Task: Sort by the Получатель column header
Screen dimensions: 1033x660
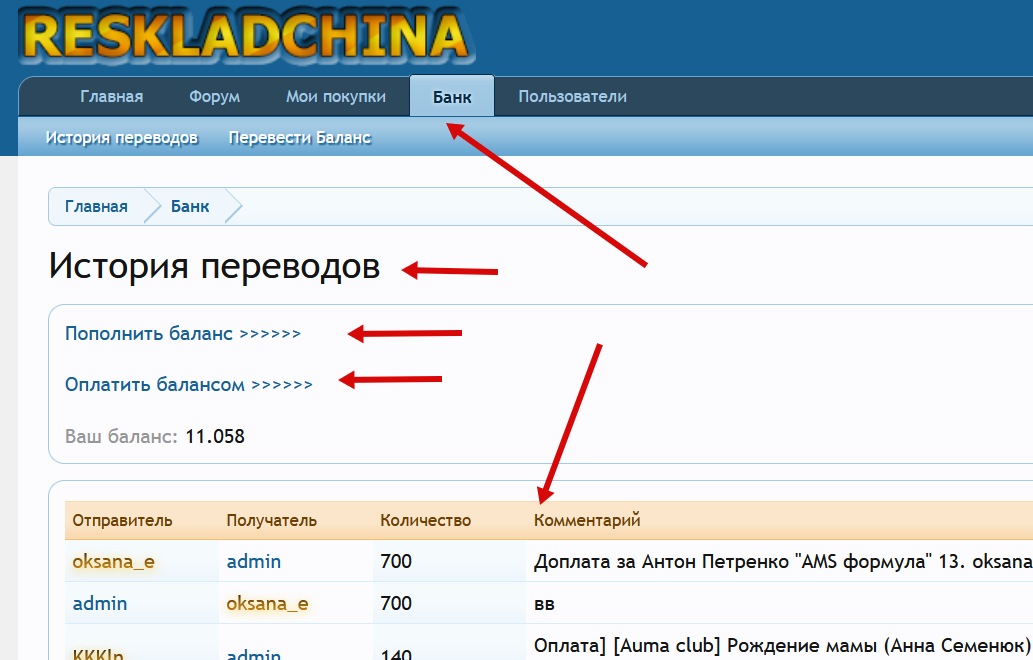Action: point(271,520)
